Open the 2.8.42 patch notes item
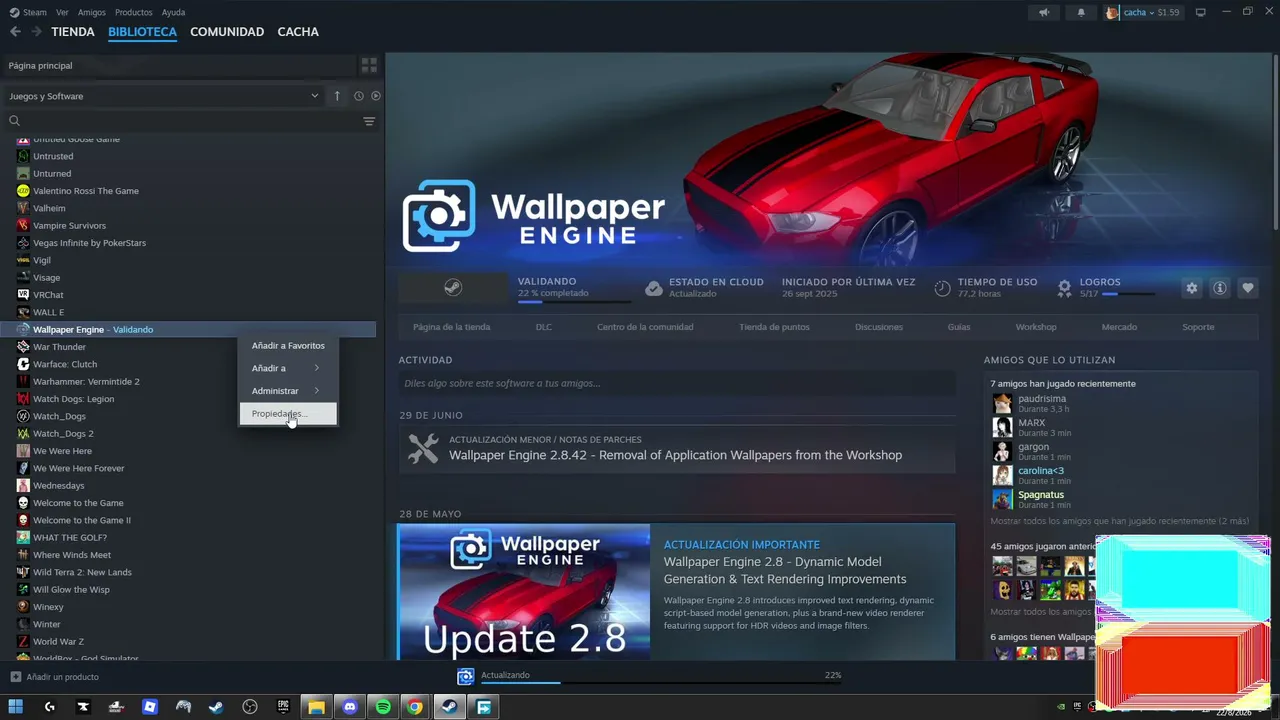The height and width of the screenshot is (720, 1280). (676, 449)
